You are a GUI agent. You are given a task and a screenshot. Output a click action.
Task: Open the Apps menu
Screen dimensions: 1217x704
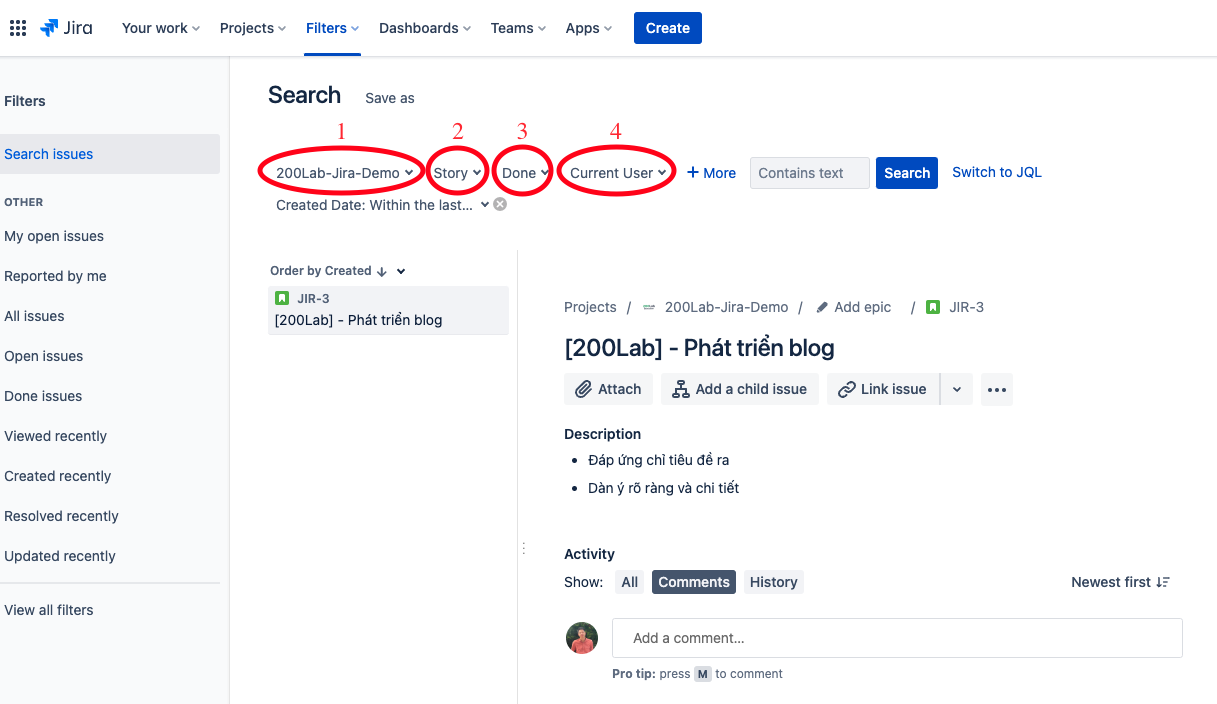(x=589, y=28)
